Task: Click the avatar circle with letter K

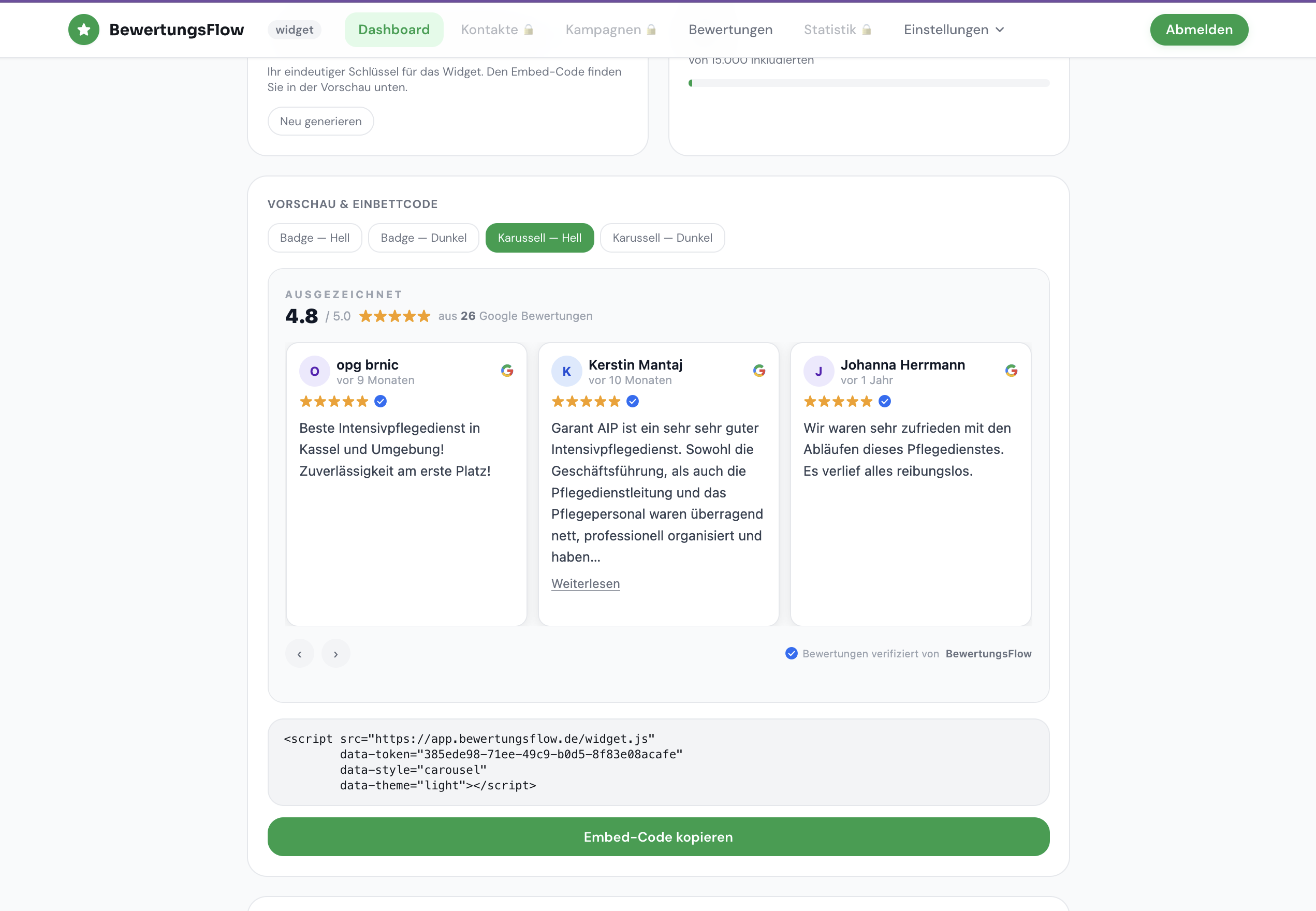Action: point(566,372)
